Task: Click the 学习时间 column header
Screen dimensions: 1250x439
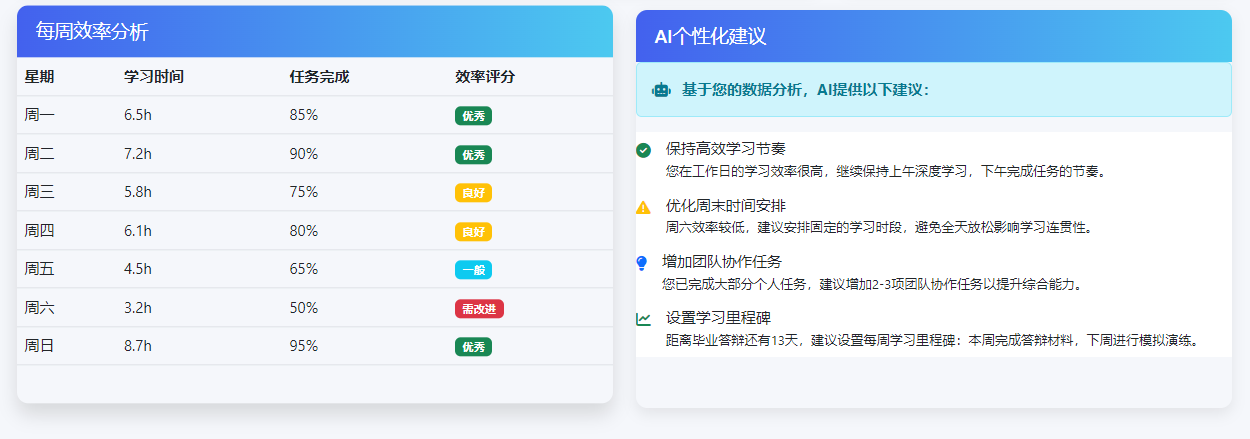Action: pyautogui.click(x=154, y=77)
